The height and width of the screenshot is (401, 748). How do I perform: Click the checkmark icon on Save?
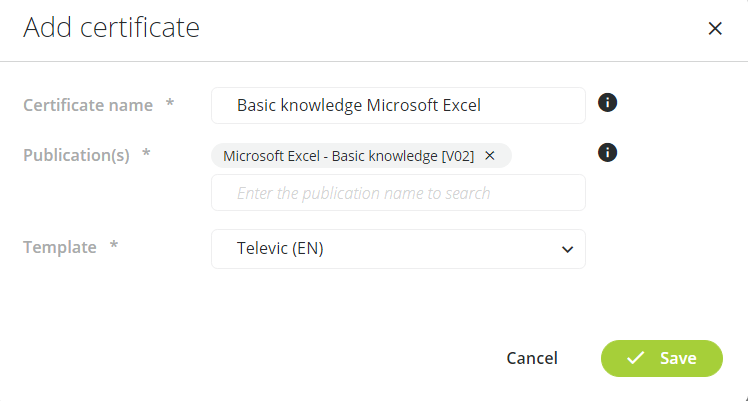pyautogui.click(x=635, y=358)
